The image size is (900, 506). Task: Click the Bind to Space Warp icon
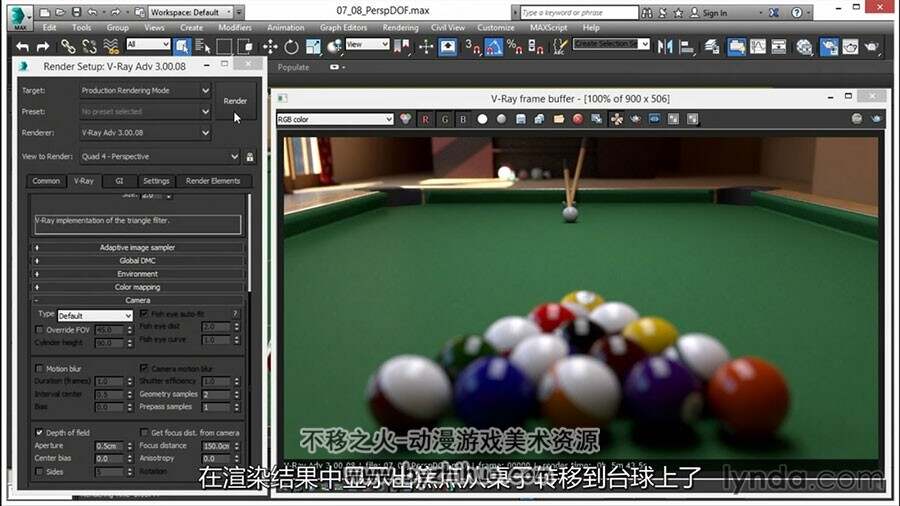[111, 46]
